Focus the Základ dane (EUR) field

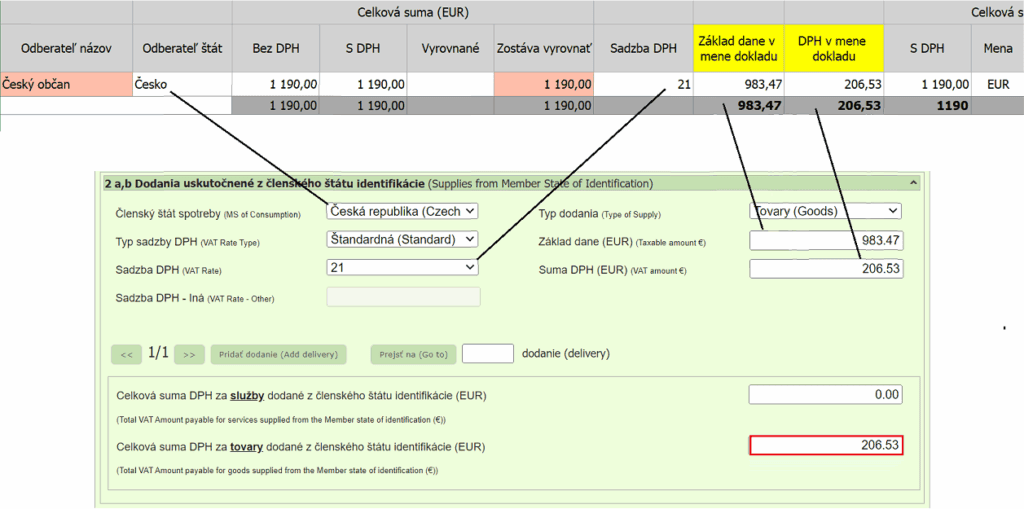pyautogui.click(x=825, y=240)
